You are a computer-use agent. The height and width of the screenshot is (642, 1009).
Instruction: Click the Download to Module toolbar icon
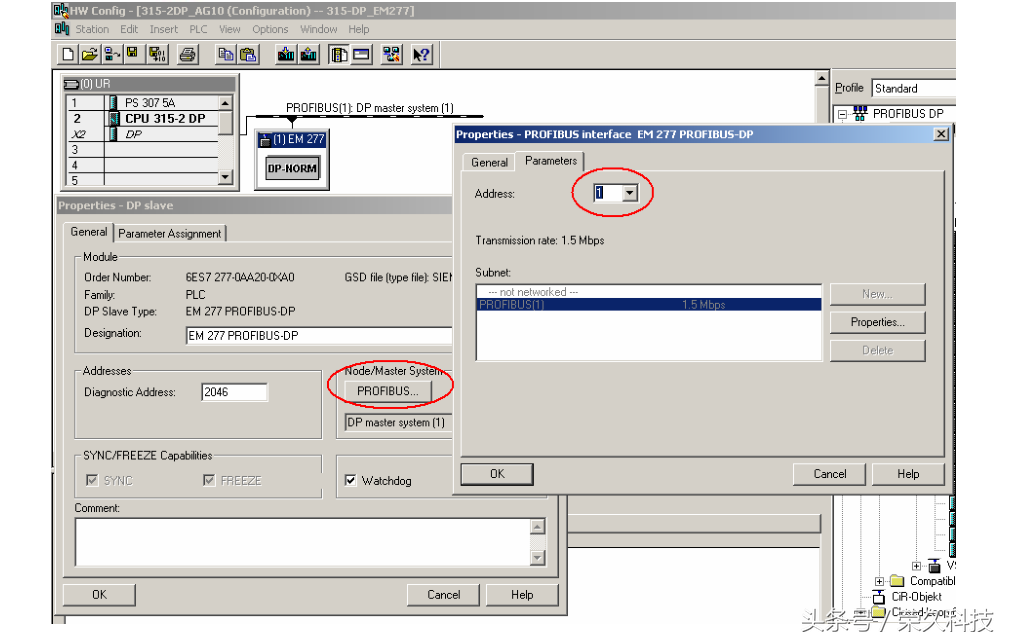(286, 55)
